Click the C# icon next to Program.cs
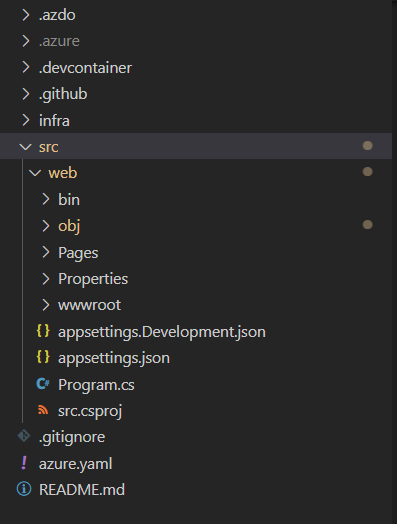The height and width of the screenshot is (524, 397). (x=43, y=384)
